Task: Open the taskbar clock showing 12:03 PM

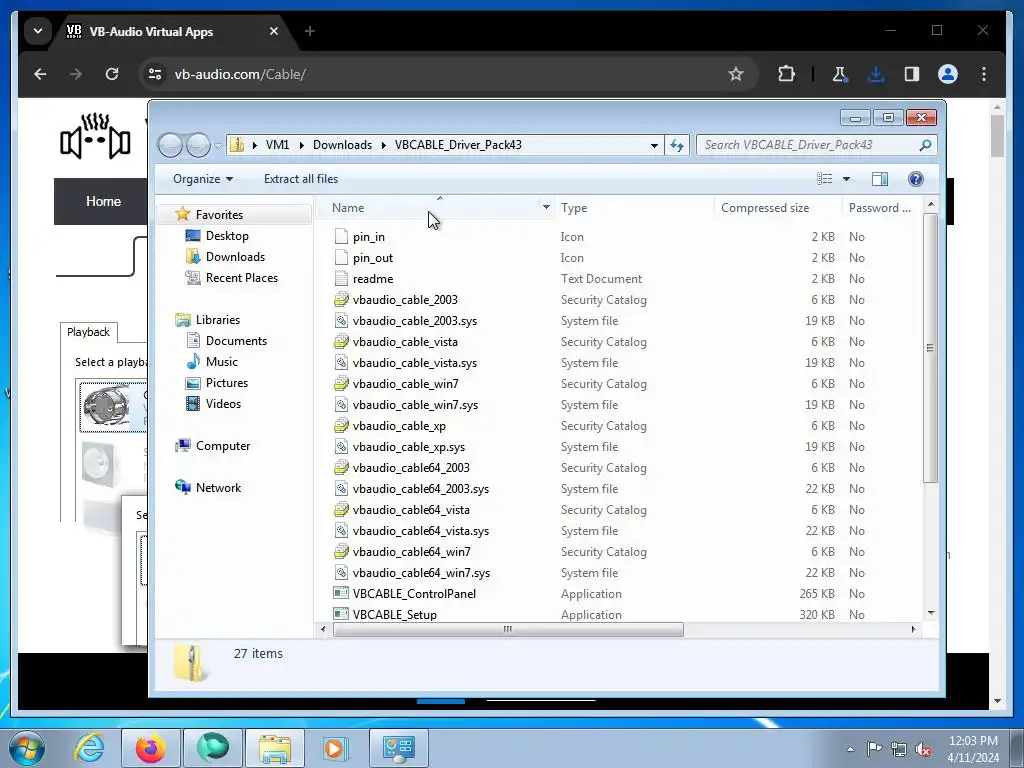Action: [972, 749]
